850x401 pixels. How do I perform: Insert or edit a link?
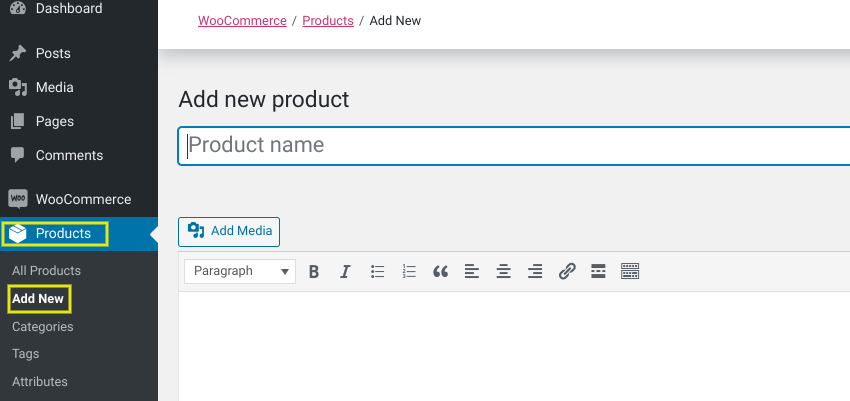[566, 271]
